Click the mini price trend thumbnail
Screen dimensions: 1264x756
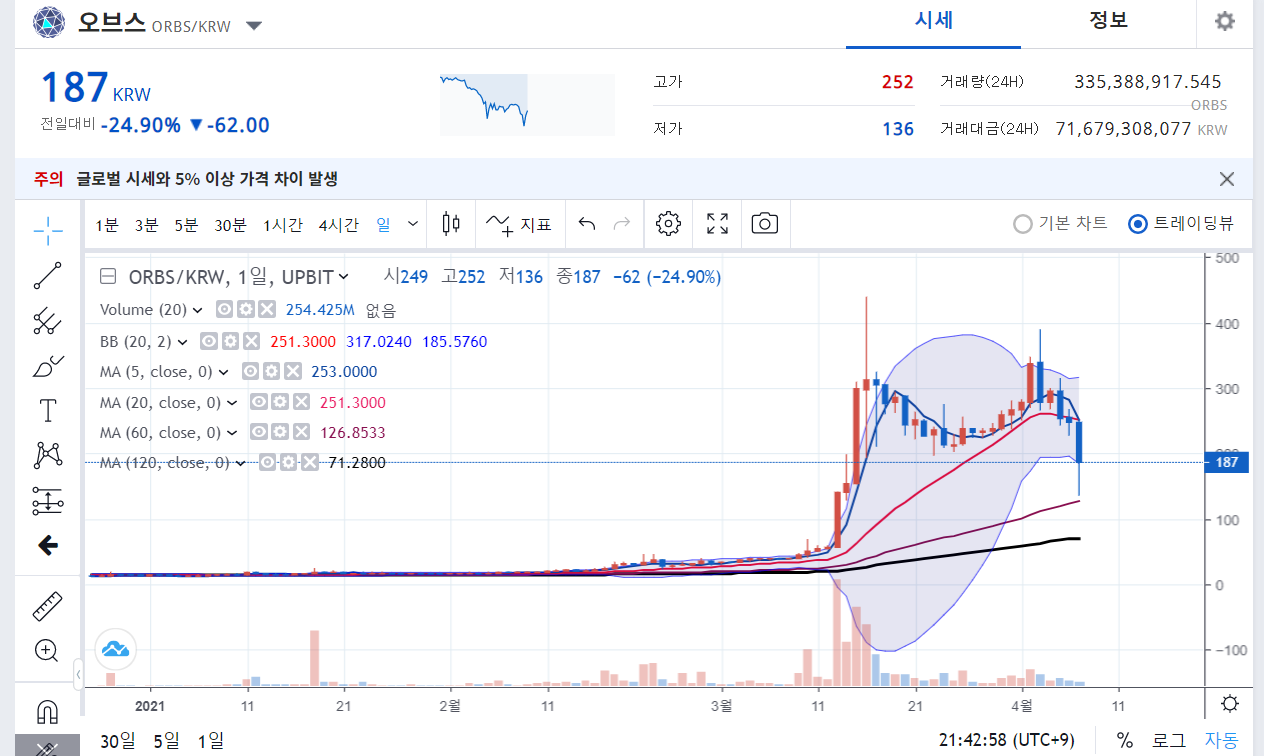coord(527,104)
